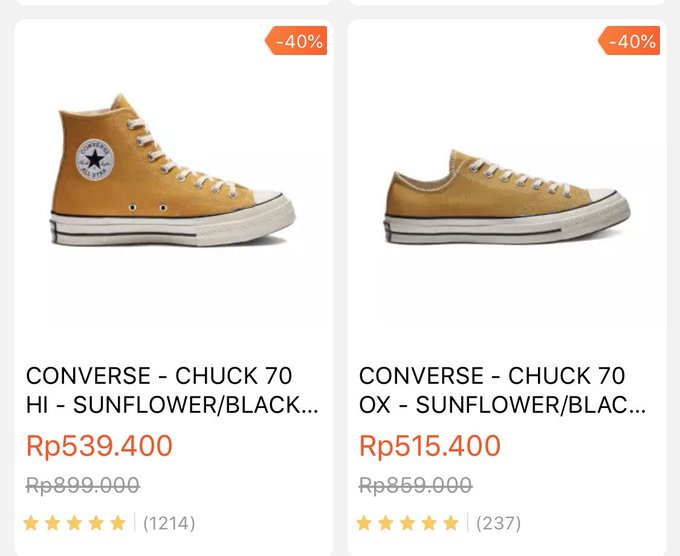Click the first star of Chuck 70 OX rating
The image size is (680, 556).
point(364,523)
